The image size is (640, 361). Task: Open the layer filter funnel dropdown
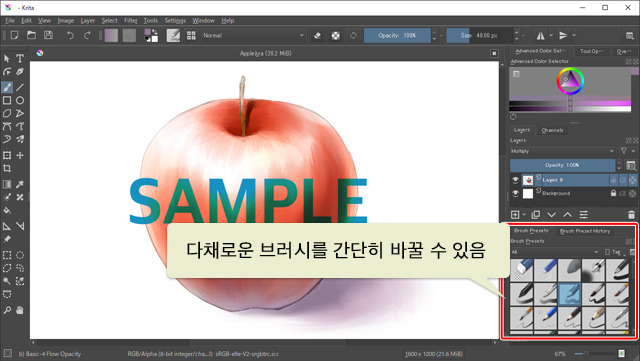626,151
